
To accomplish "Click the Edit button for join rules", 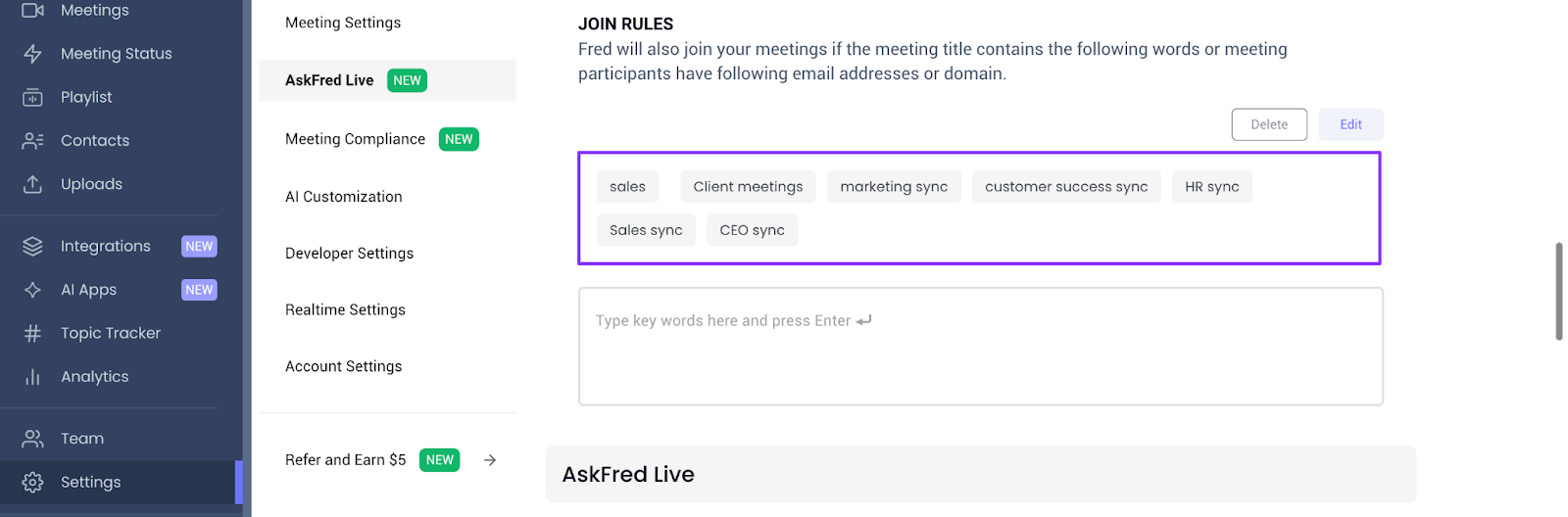I will (x=1350, y=124).
